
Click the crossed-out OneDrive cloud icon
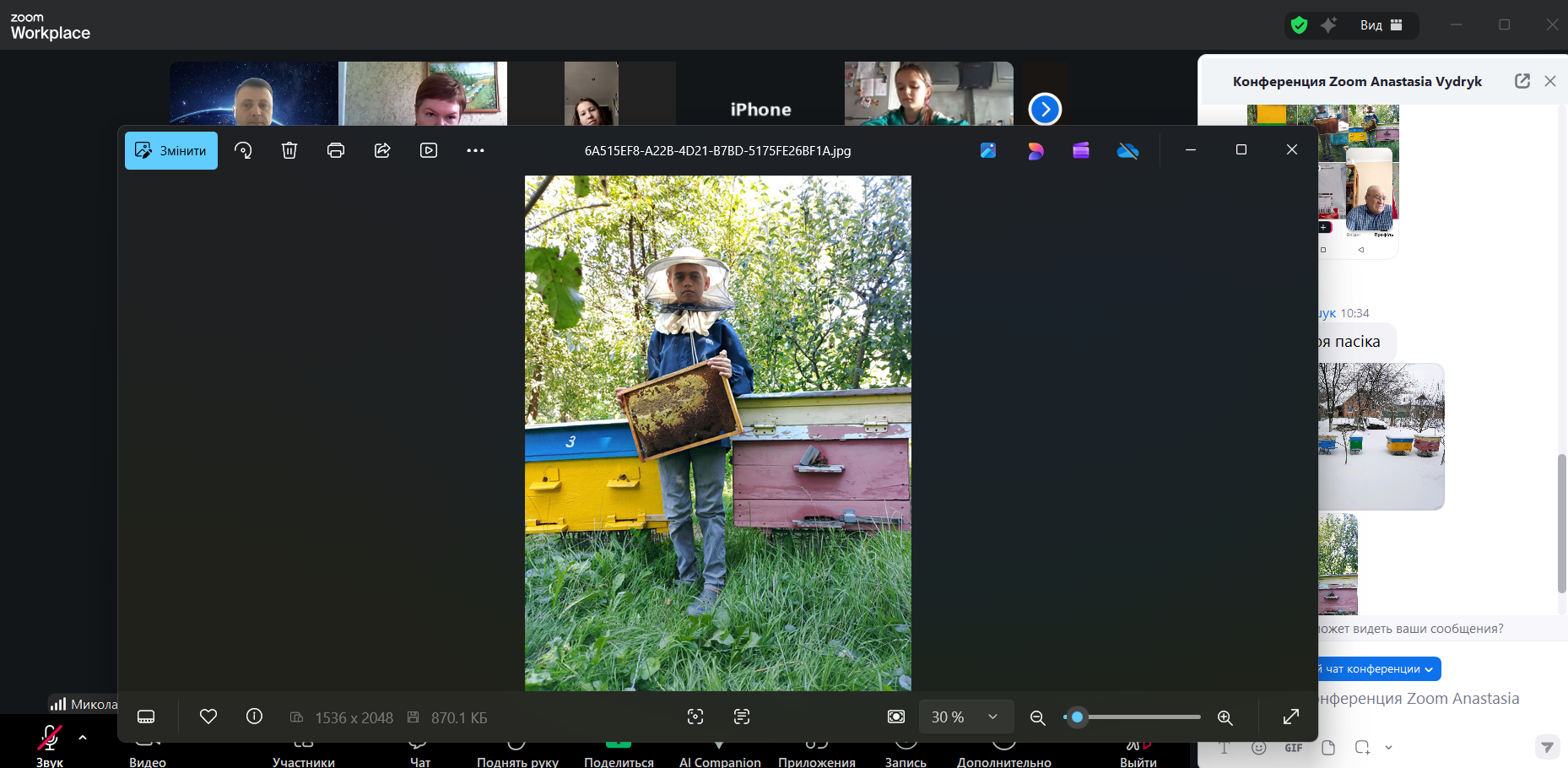point(1128,151)
